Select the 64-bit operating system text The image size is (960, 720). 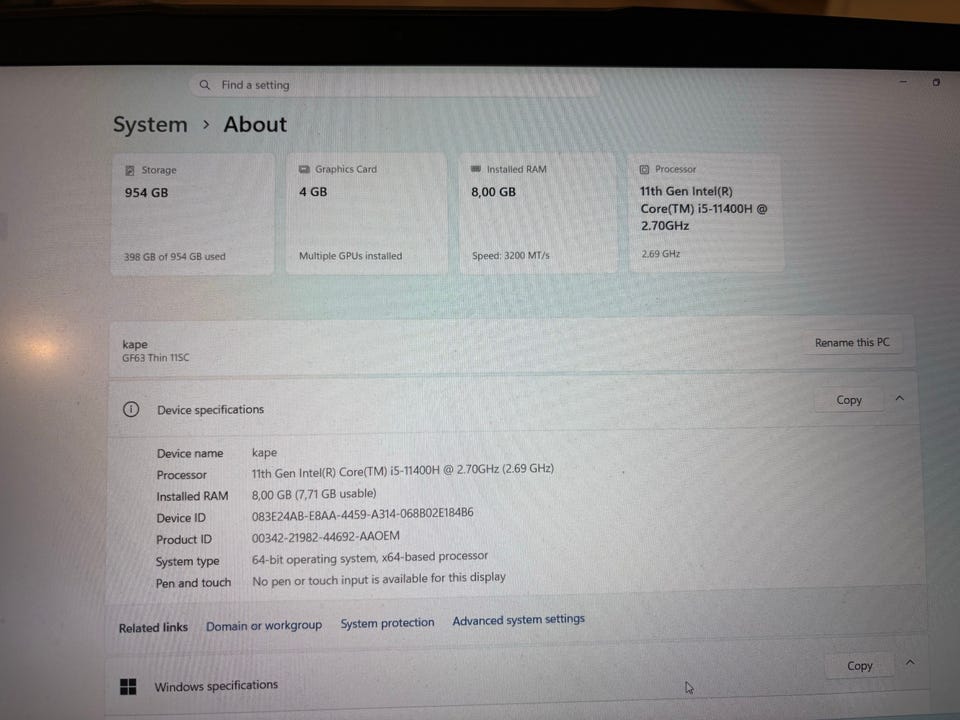pyautogui.click(x=370, y=558)
